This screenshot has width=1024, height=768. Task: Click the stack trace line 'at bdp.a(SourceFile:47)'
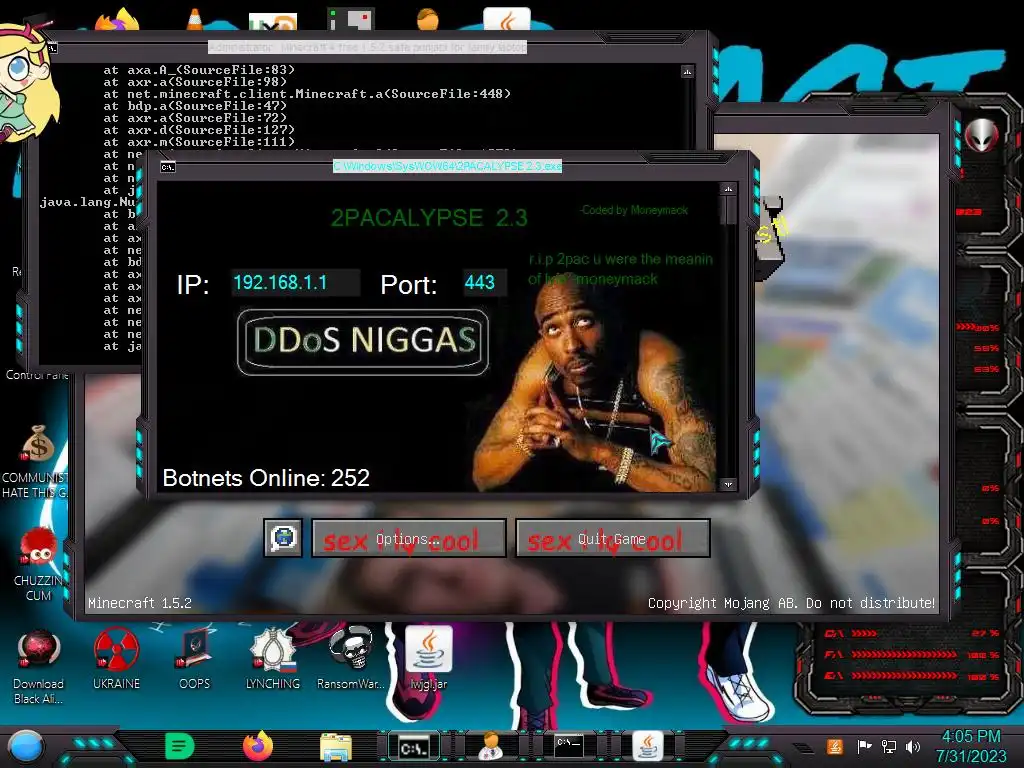click(x=195, y=106)
